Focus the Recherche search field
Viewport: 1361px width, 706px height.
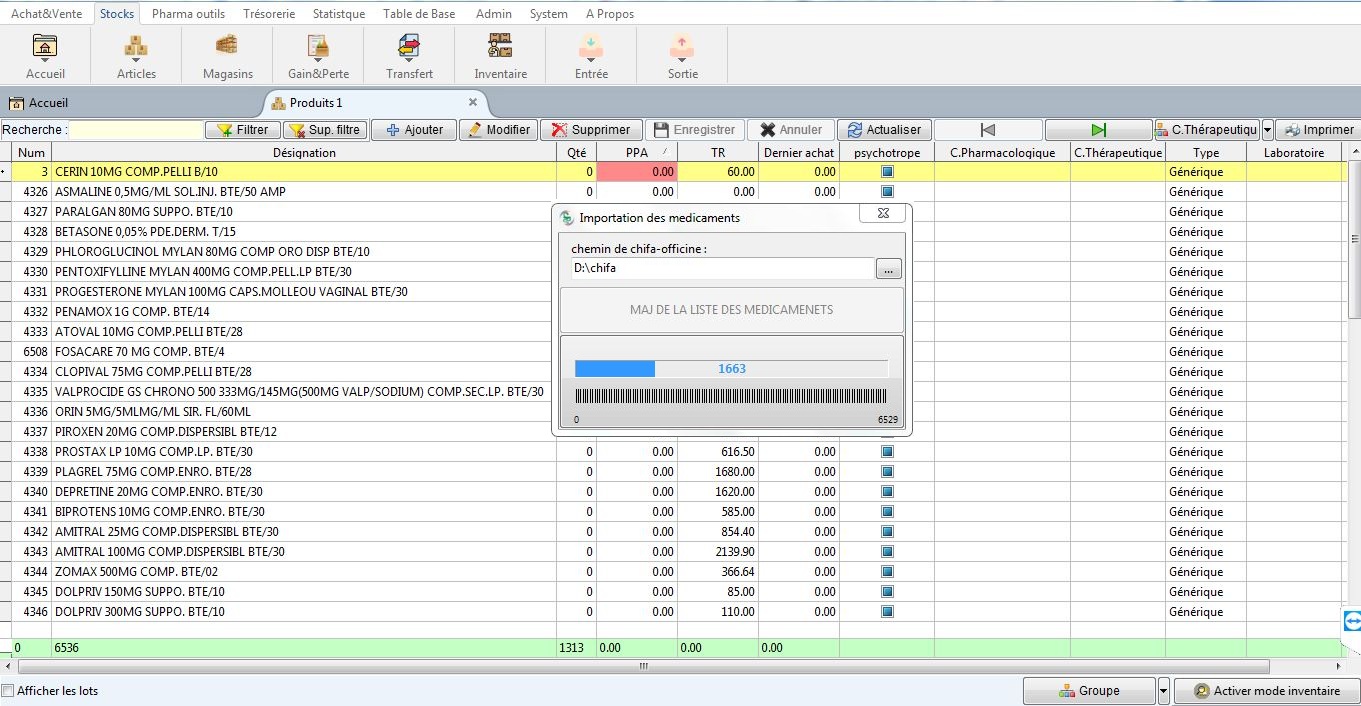click(136, 130)
